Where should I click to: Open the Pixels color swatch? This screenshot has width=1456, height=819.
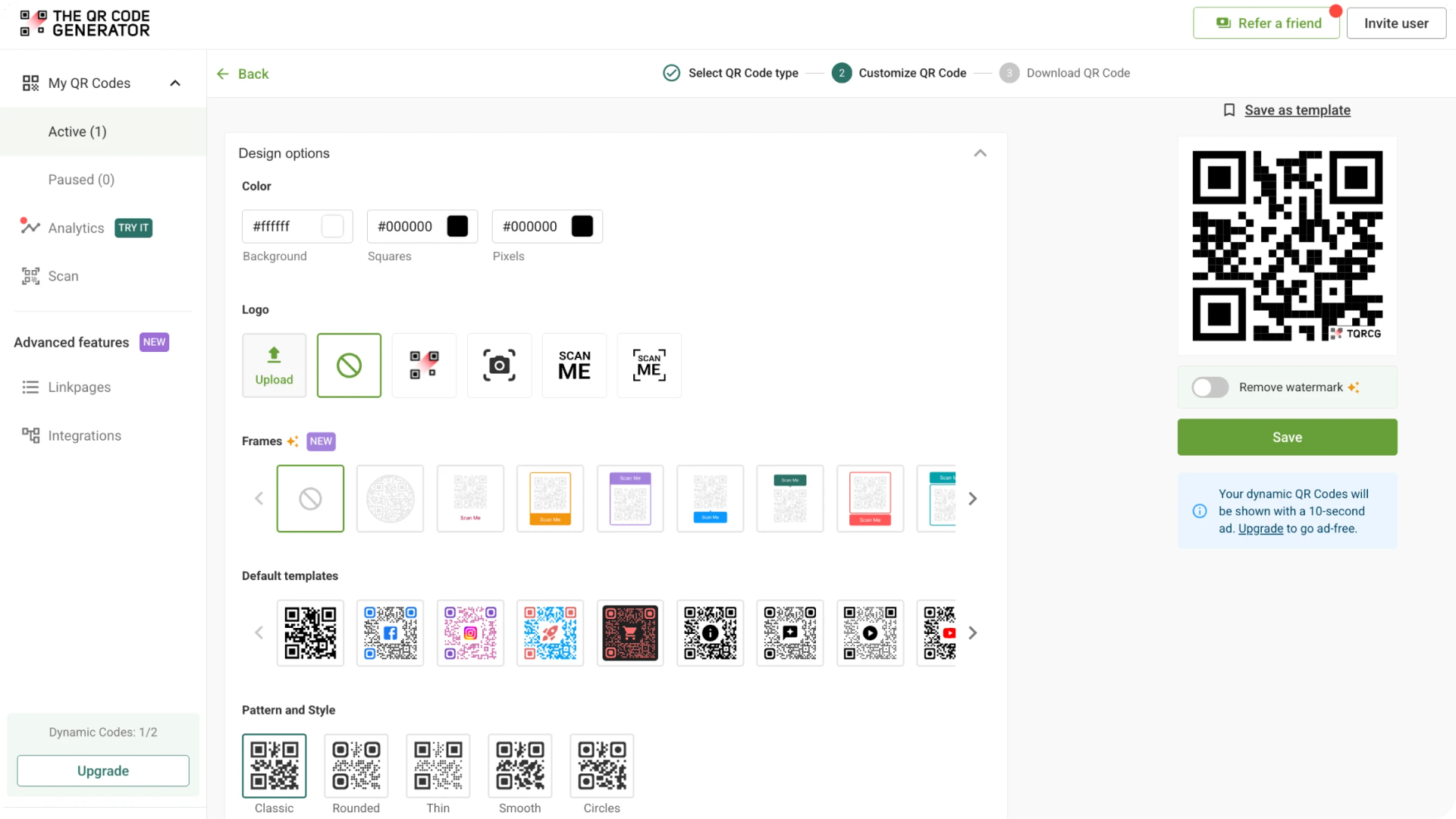(x=582, y=226)
